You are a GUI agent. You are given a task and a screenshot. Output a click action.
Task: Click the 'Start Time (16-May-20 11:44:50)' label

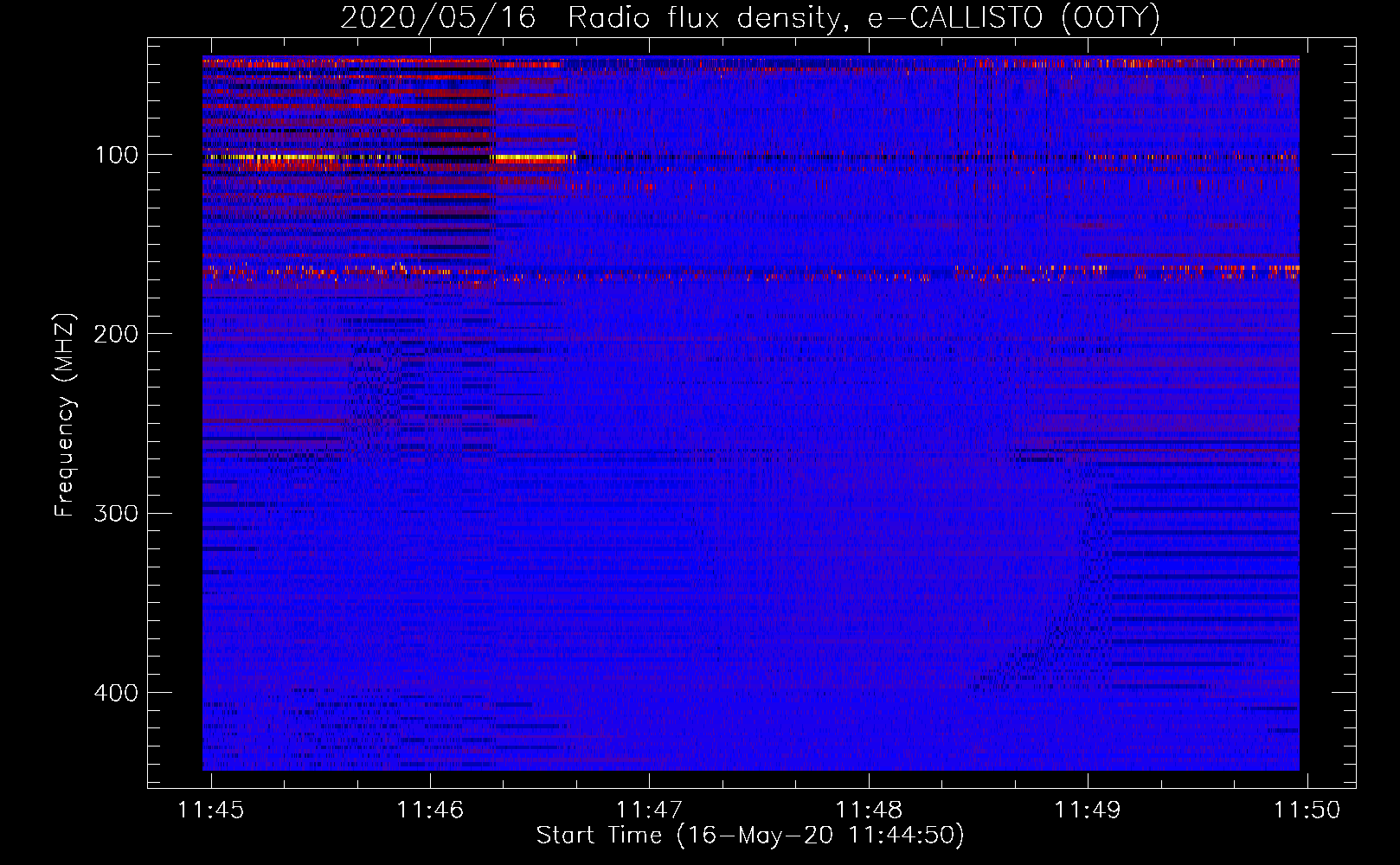pos(749,835)
